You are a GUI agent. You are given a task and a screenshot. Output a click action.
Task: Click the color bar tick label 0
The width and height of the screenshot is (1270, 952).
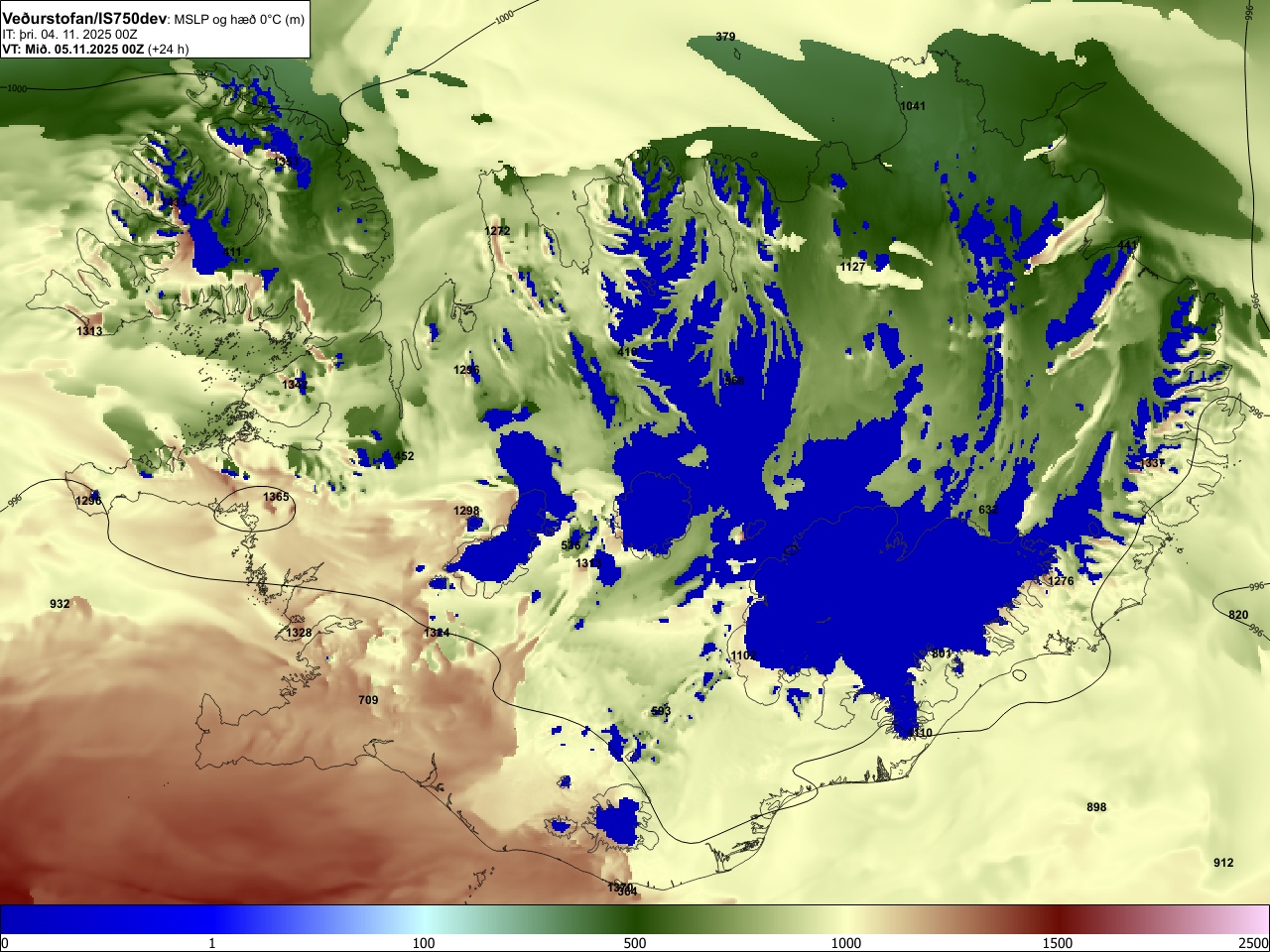pyautogui.click(x=5, y=943)
